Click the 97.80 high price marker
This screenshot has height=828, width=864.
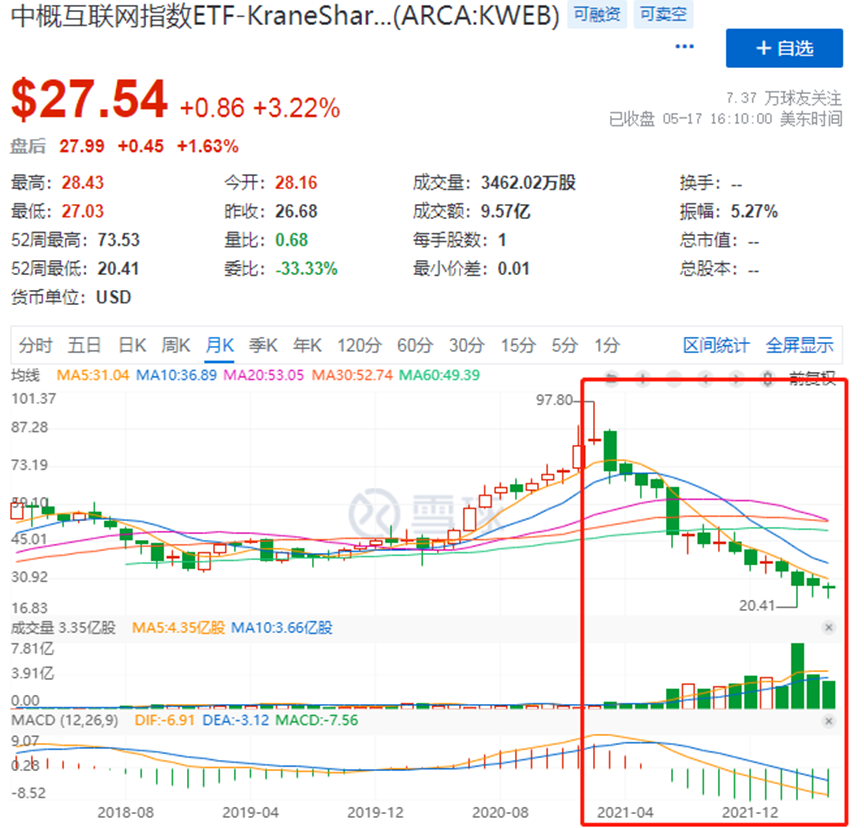point(554,400)
